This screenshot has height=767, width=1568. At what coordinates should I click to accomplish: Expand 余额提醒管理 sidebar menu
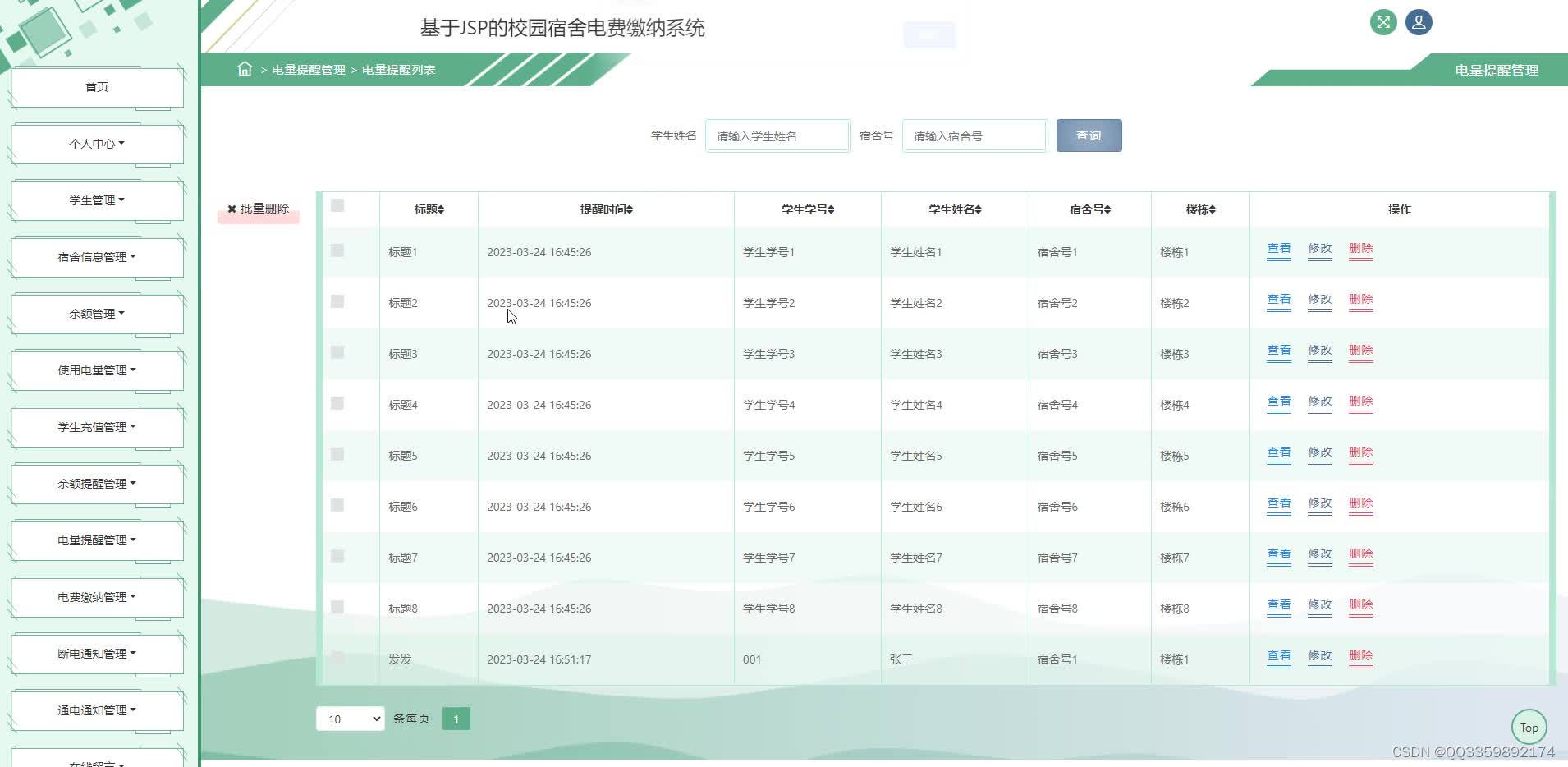[97, 484]
